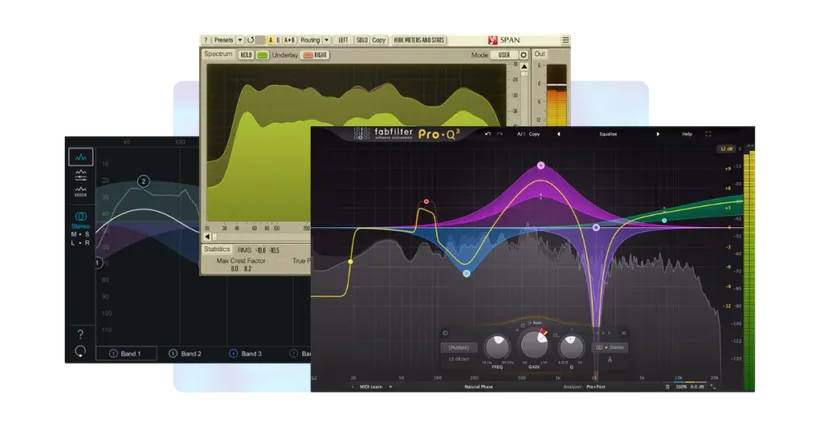Open the help question mark in left plugin
Image resolution: width=840 pixels, height=430 pixels.
click(80, 335)
